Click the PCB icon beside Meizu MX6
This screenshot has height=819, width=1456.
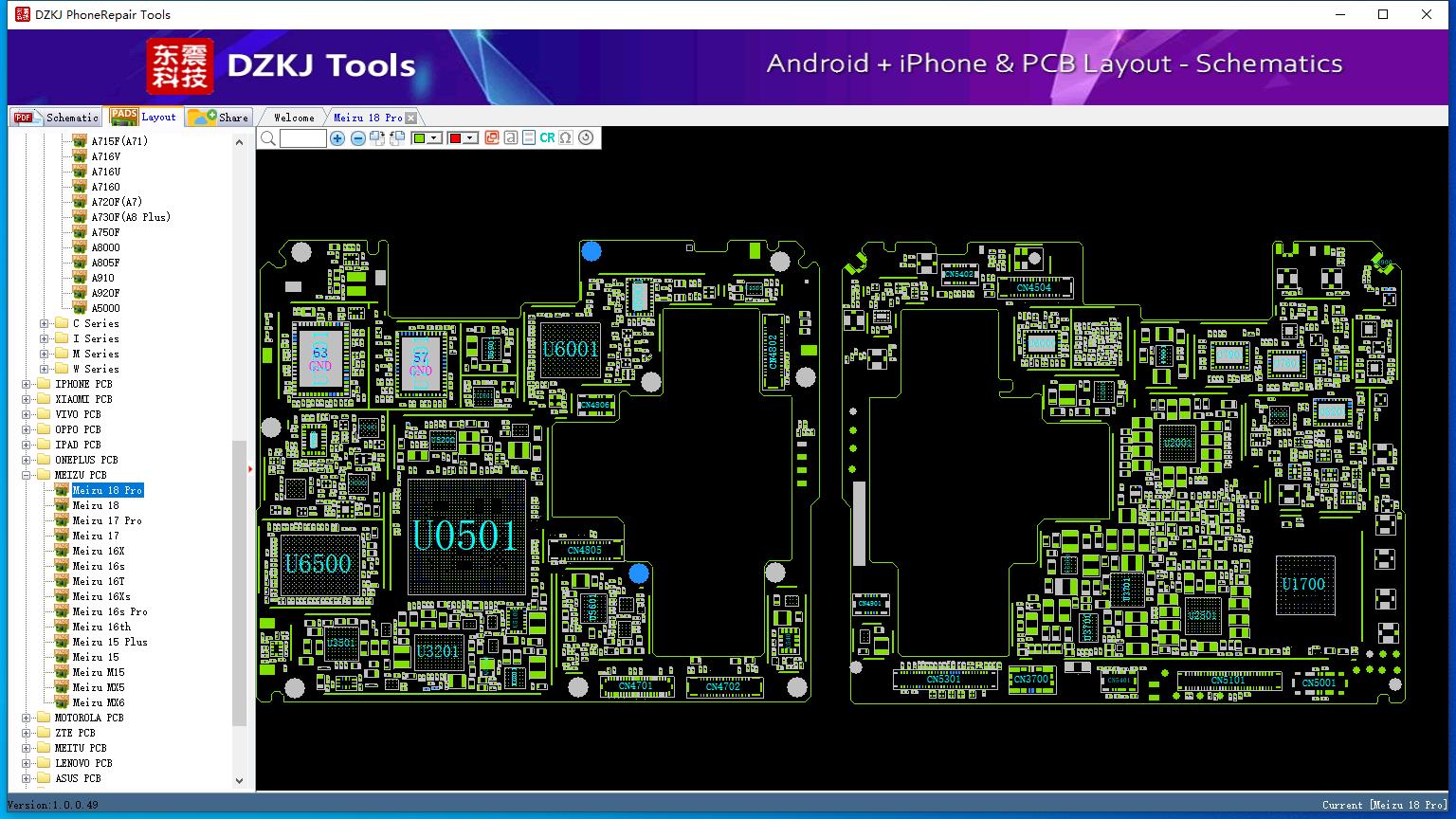(62, 702)
